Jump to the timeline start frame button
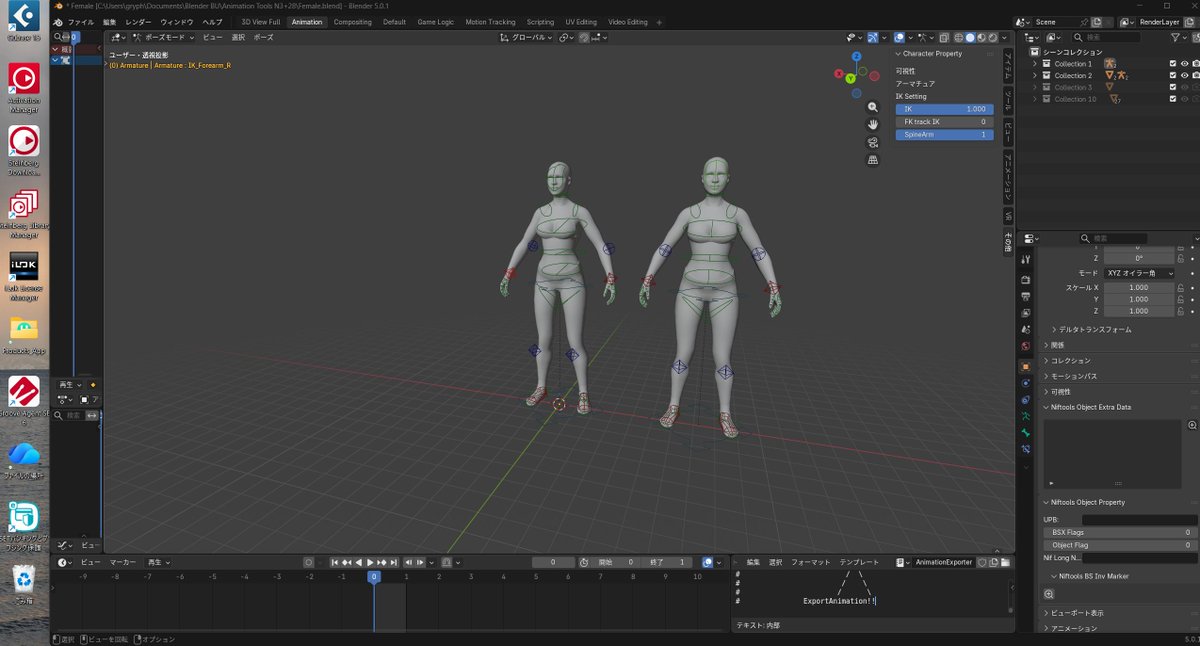Screen dimensions: 1200x646 click(x=335, y=562)
